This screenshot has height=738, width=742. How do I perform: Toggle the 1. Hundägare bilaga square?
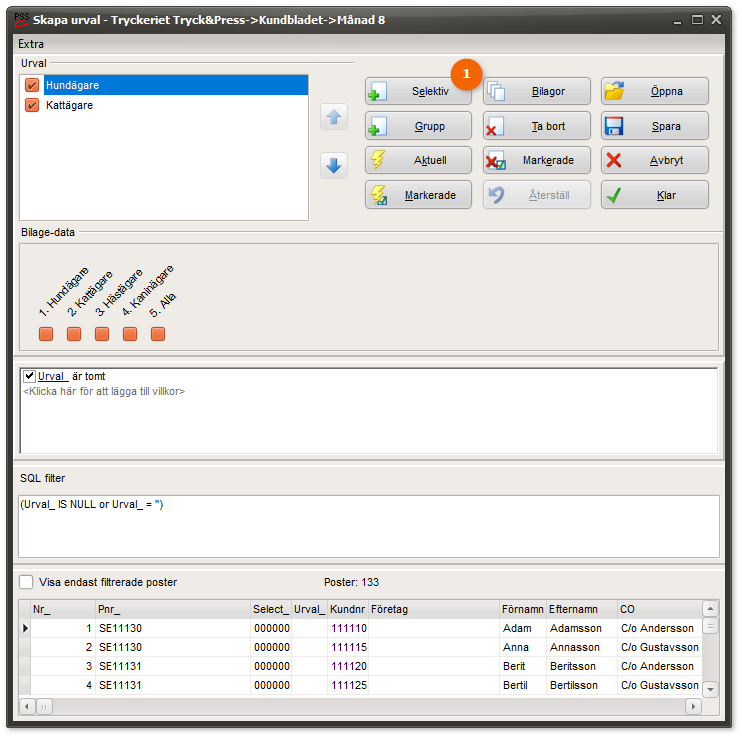point(46,334)
